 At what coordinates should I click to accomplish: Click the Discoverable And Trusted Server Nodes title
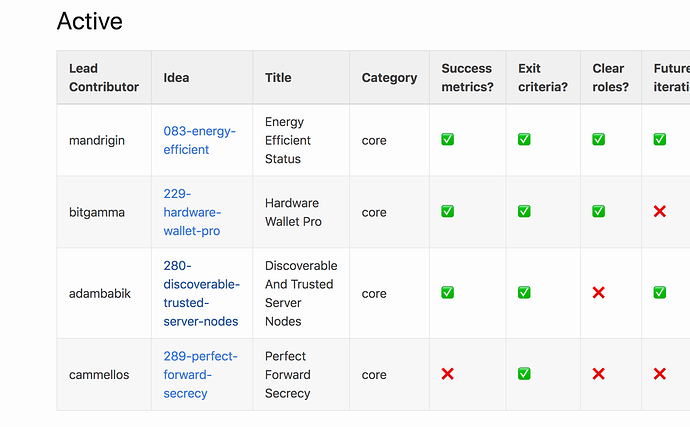click(301, 294)
